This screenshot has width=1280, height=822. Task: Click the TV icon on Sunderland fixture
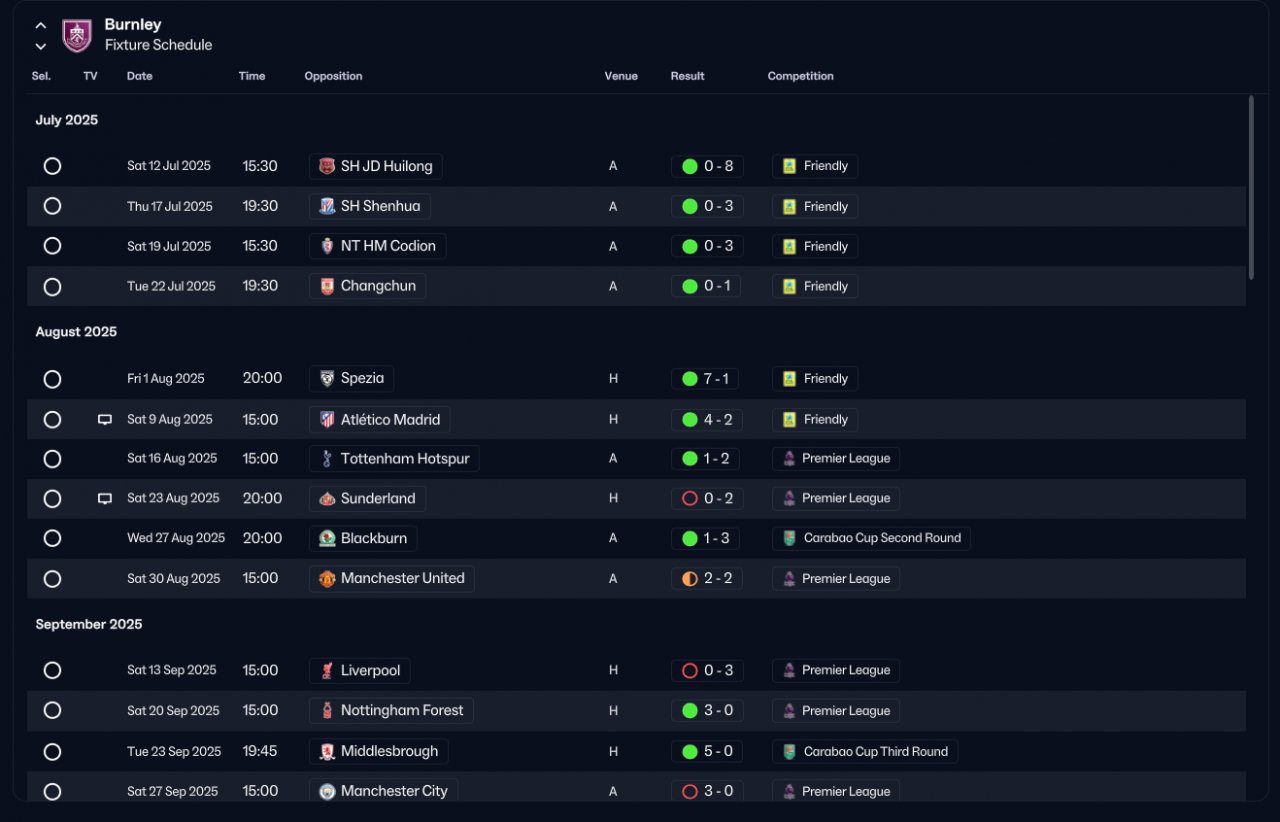[x=105, y=499]
